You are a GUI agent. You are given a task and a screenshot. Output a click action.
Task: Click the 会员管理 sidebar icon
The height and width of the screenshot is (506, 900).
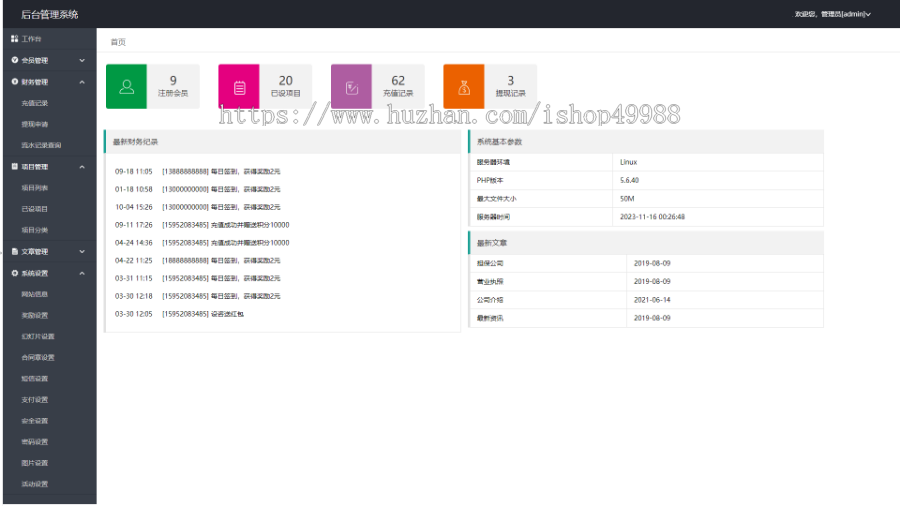click(14, 60)
